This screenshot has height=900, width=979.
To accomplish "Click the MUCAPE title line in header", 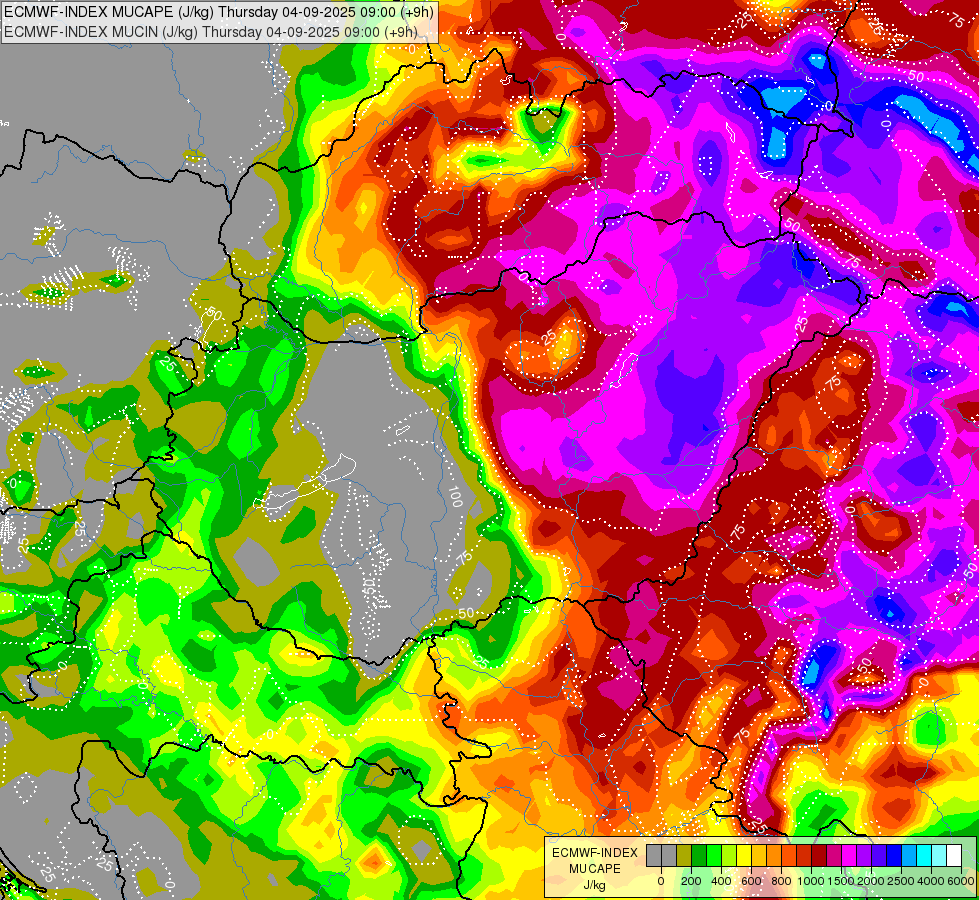I will tap(219, 11).
